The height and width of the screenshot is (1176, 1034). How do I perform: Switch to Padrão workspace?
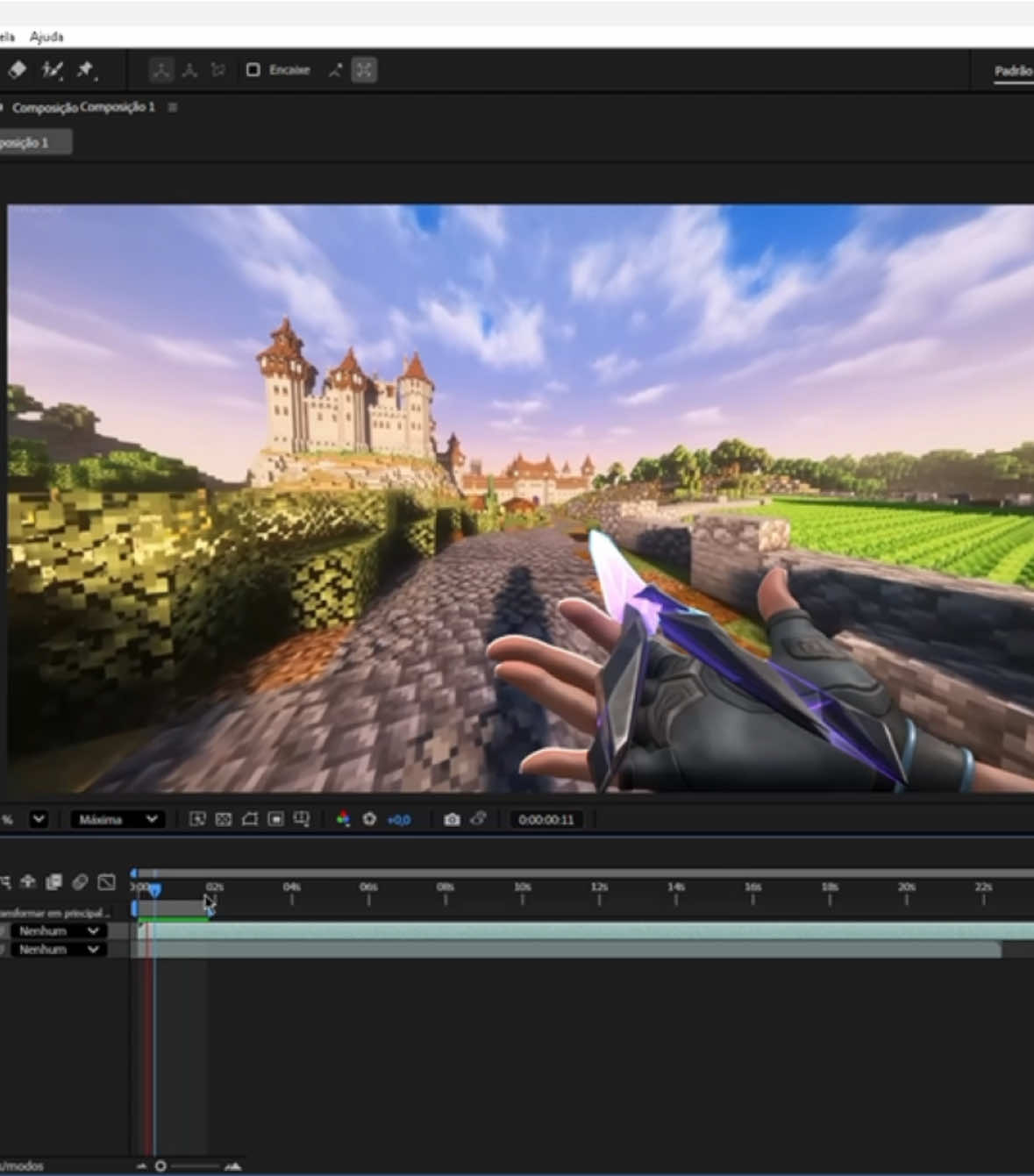click(x=1014, y=71)
